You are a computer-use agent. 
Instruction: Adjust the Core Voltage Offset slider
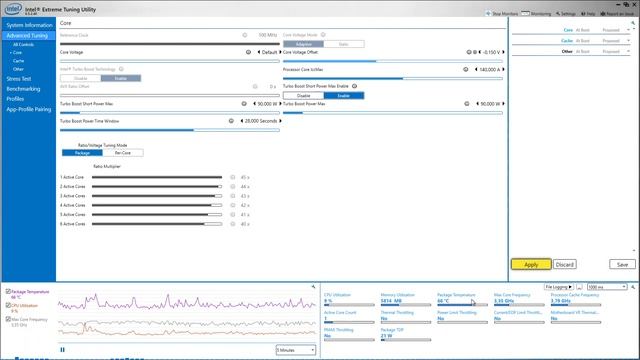pos(393,61)
